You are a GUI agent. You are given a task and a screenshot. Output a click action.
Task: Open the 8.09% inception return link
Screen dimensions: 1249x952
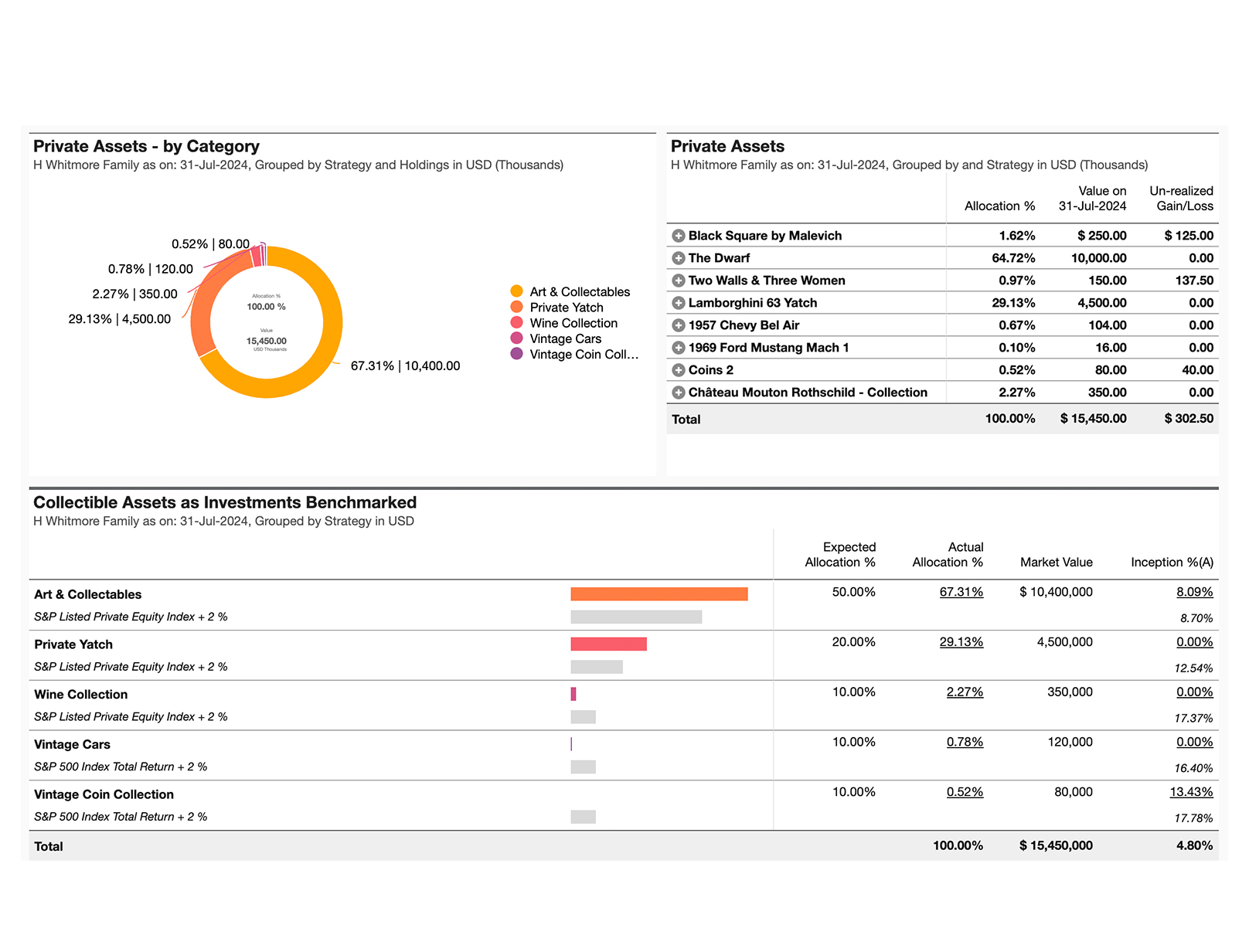1194,592
